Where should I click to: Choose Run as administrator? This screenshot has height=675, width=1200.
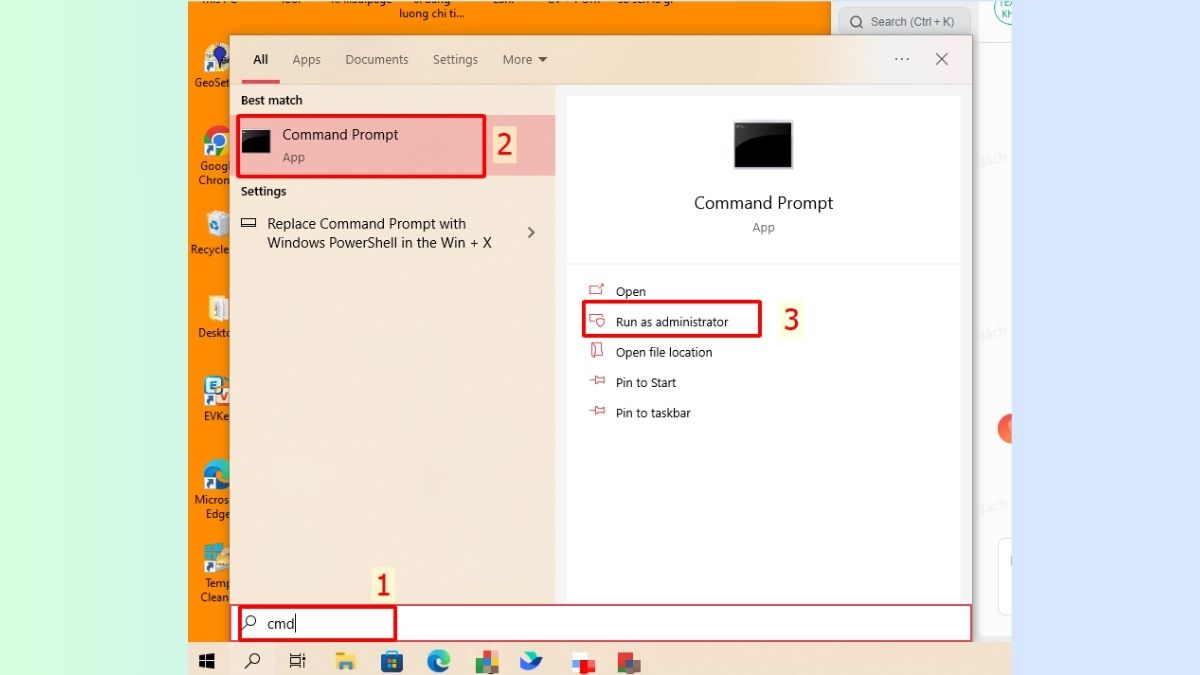[x=672, y=322]
